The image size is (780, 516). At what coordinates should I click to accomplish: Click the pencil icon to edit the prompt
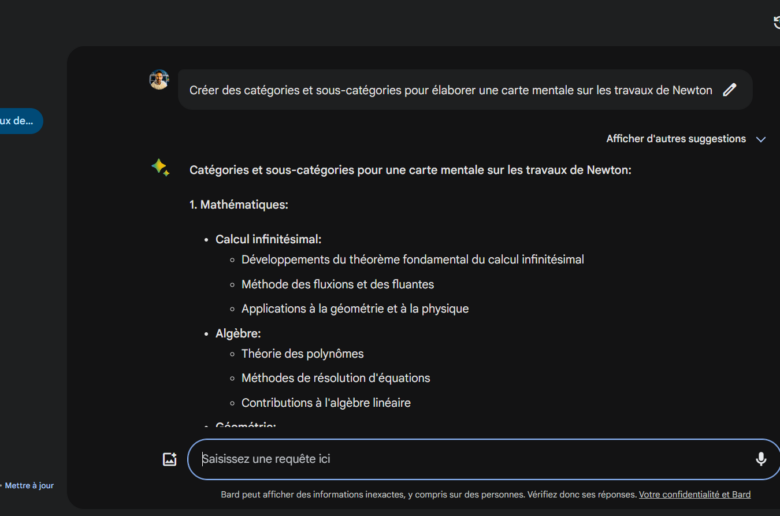tap(730, 90)
